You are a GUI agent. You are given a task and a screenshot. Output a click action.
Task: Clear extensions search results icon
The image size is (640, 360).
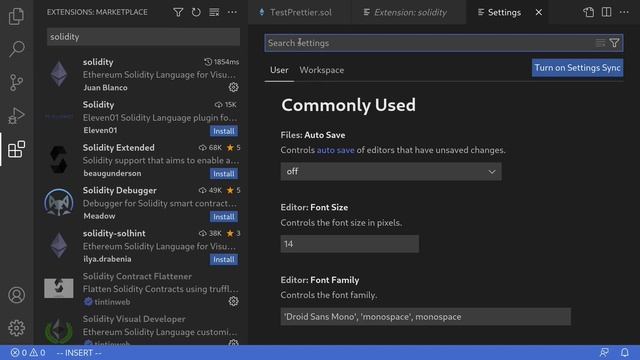[x=214, y=12]
